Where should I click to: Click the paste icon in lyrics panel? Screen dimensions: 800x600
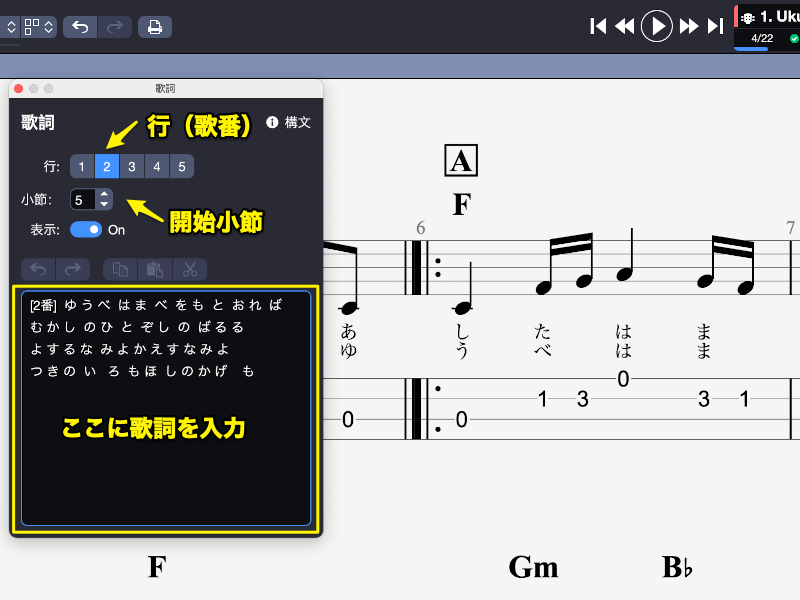click(x=153, y=268)
